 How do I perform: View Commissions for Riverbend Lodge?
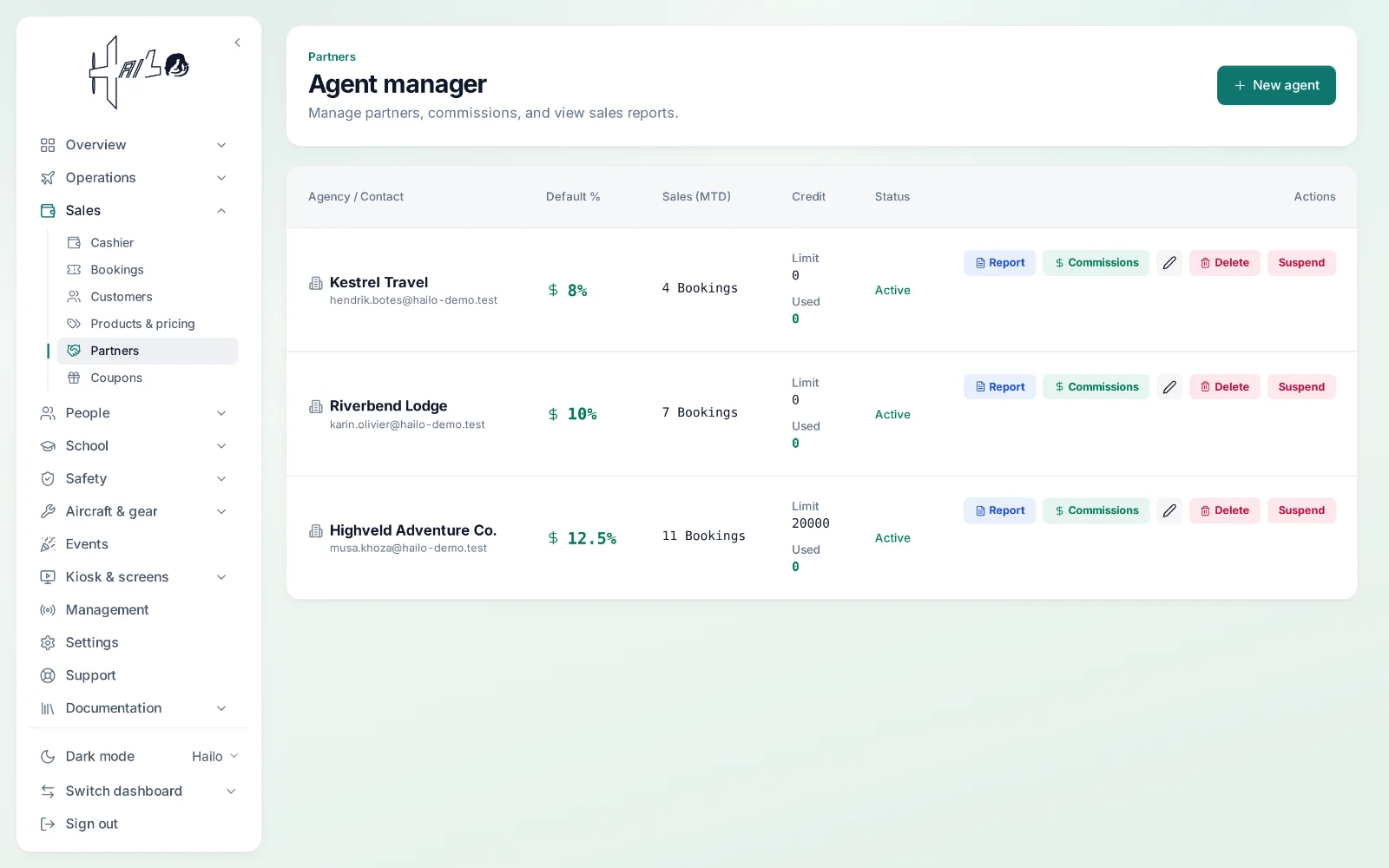click(x=1096, y=387)
